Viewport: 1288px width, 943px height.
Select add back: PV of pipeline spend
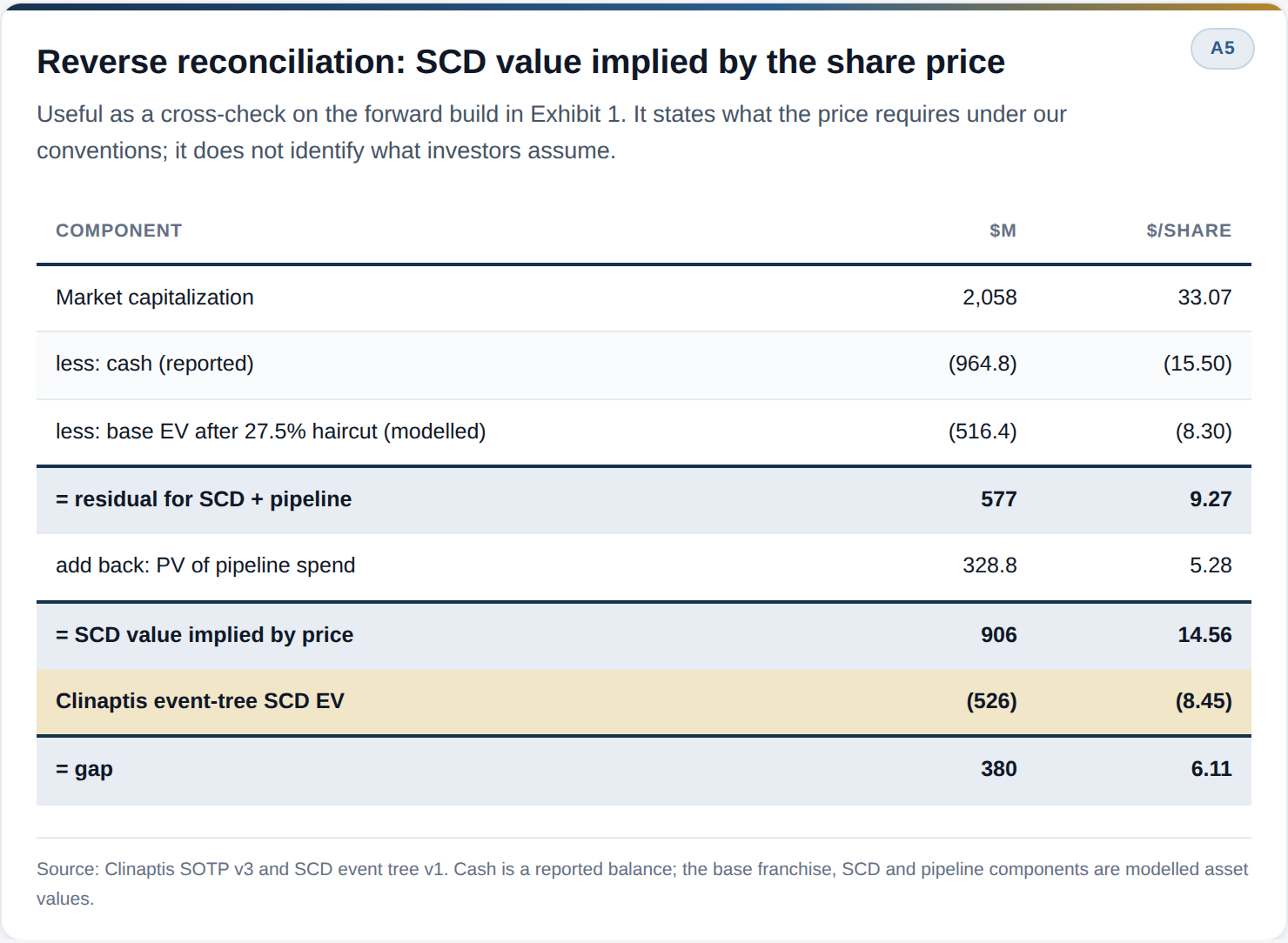205,565
